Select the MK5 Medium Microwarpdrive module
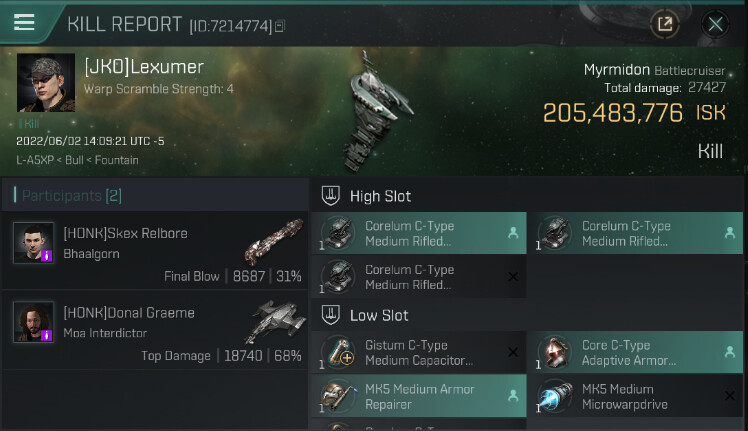This screenshot has width=748, height=431. (635, 396)
